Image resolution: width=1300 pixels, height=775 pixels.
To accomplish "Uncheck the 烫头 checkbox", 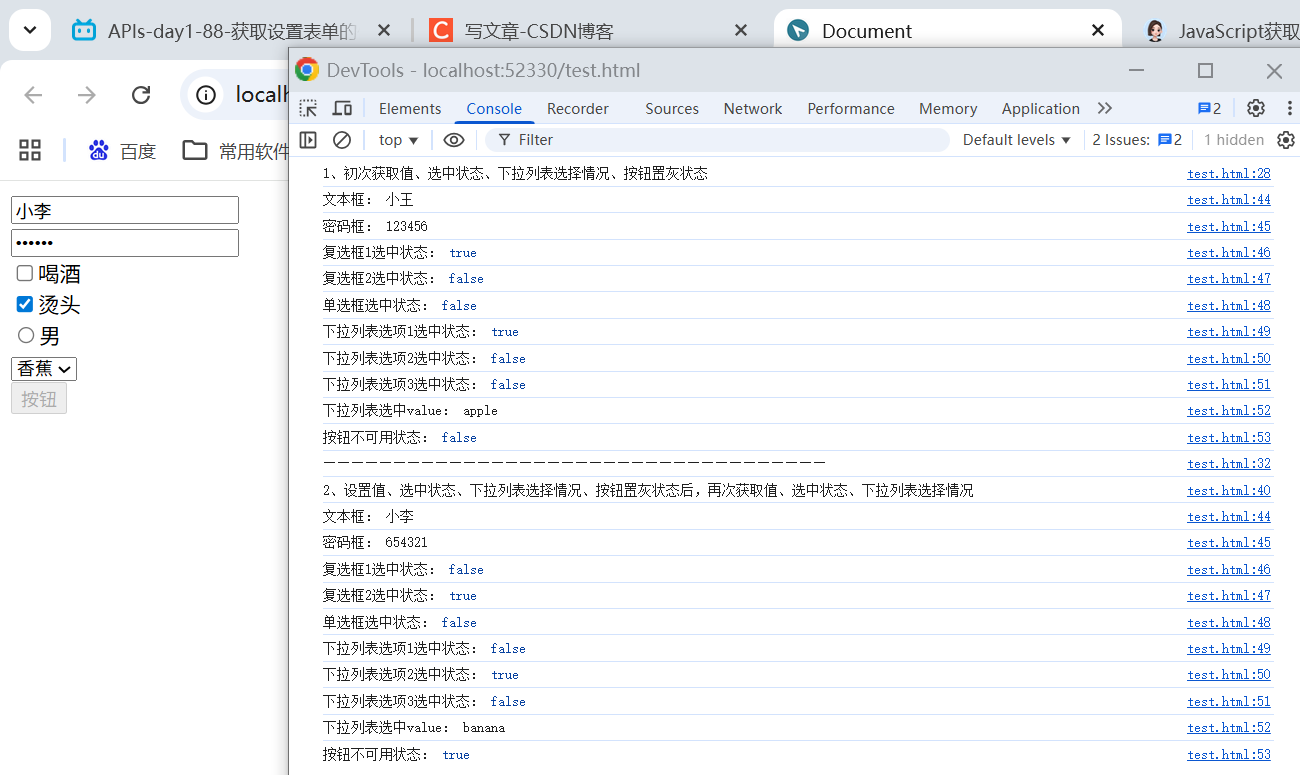I will tap(25, 305).
